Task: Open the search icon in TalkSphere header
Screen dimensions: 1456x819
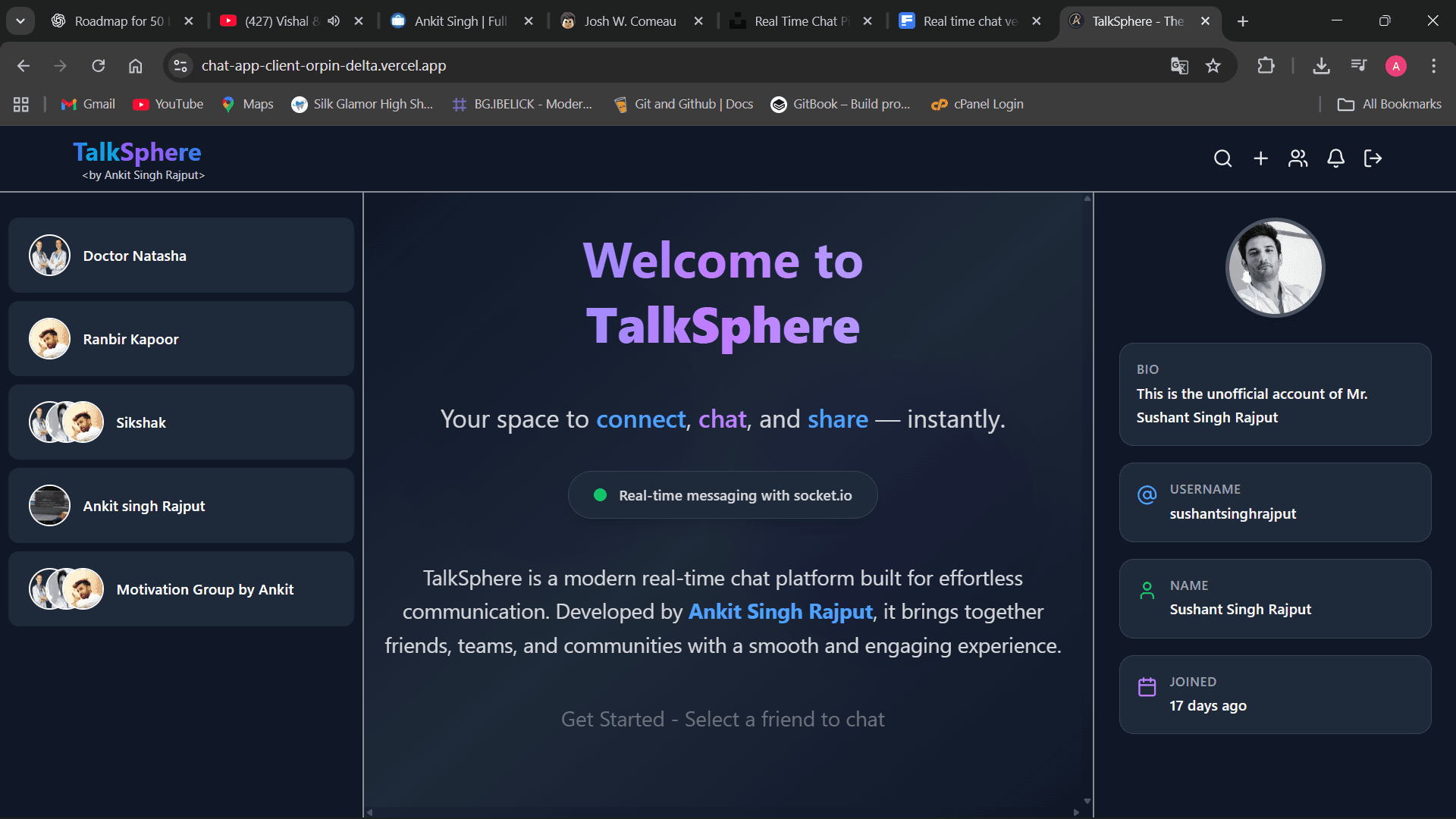Action: coord(1222,158)
